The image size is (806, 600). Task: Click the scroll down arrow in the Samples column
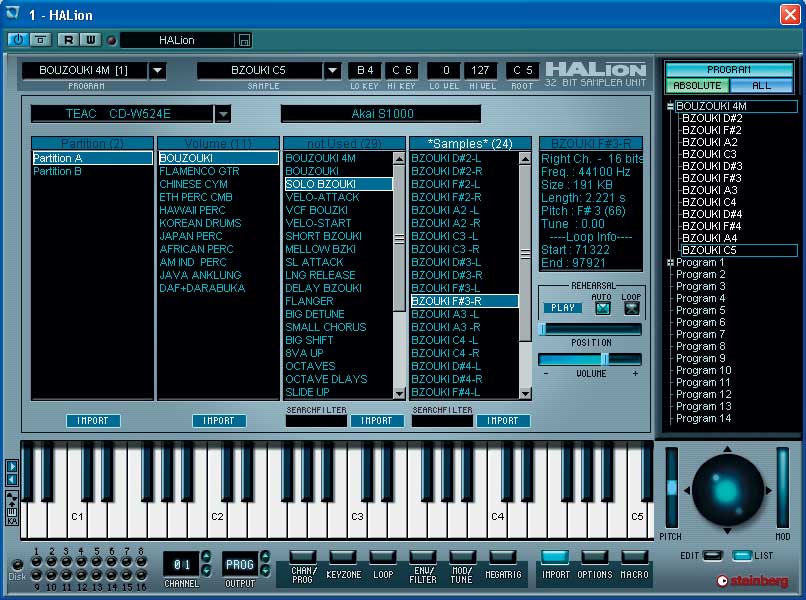click(525, 393)
